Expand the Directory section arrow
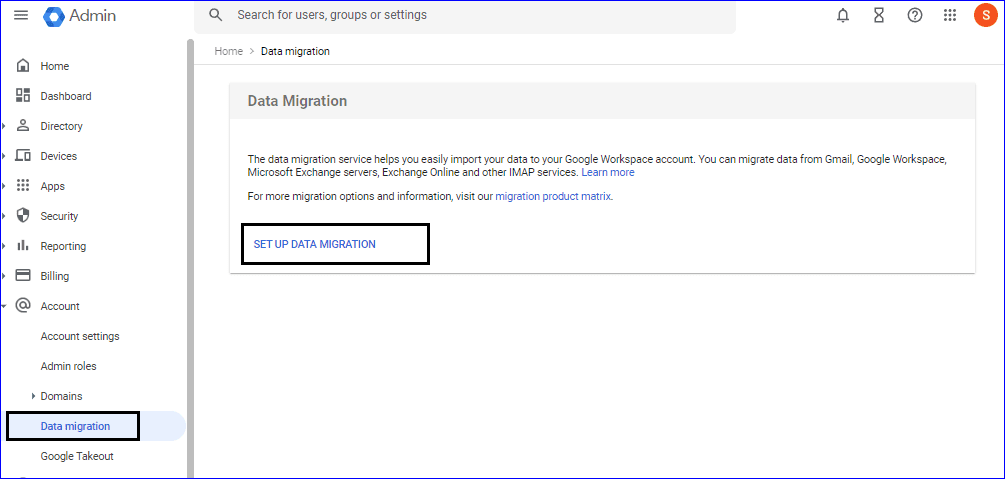The width and height of the screenshot is (1005, 479). [x=4, y=126]
